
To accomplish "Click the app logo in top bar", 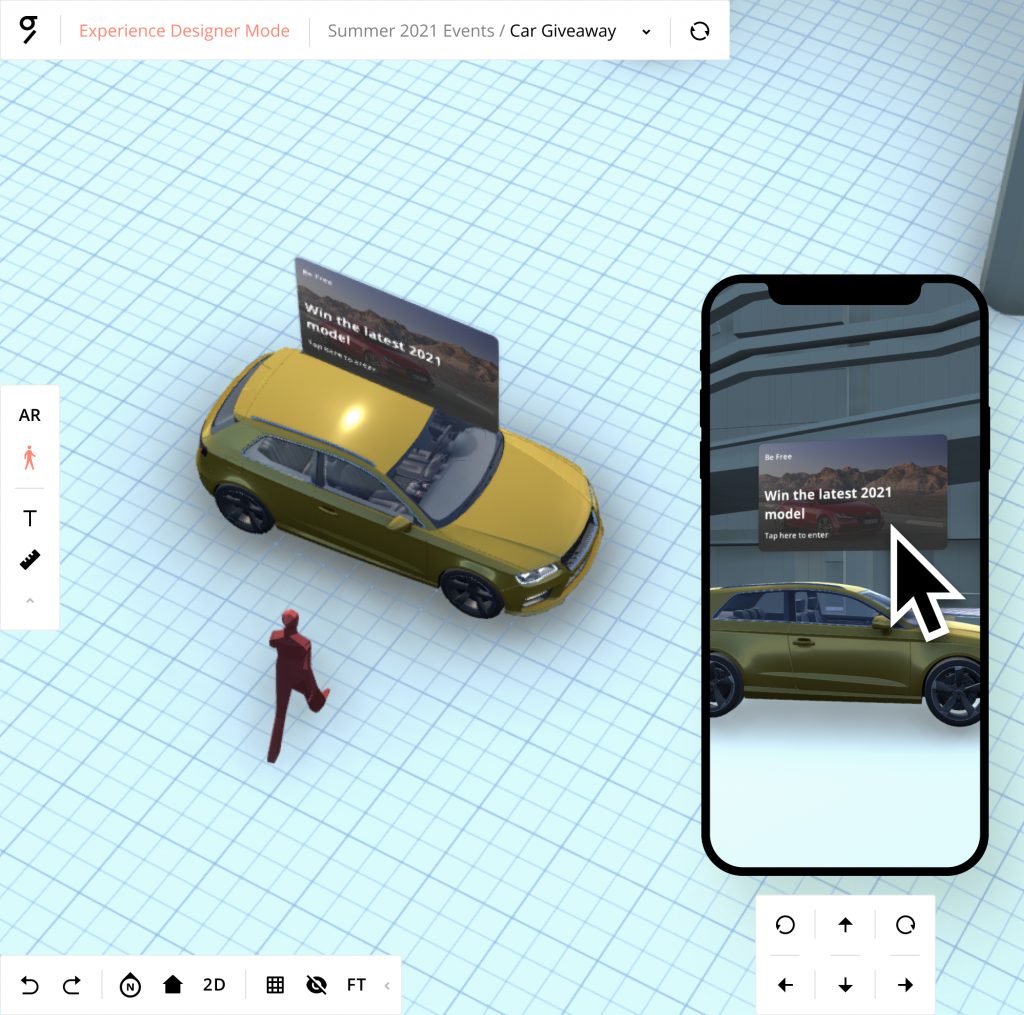I will click(30, 30).
